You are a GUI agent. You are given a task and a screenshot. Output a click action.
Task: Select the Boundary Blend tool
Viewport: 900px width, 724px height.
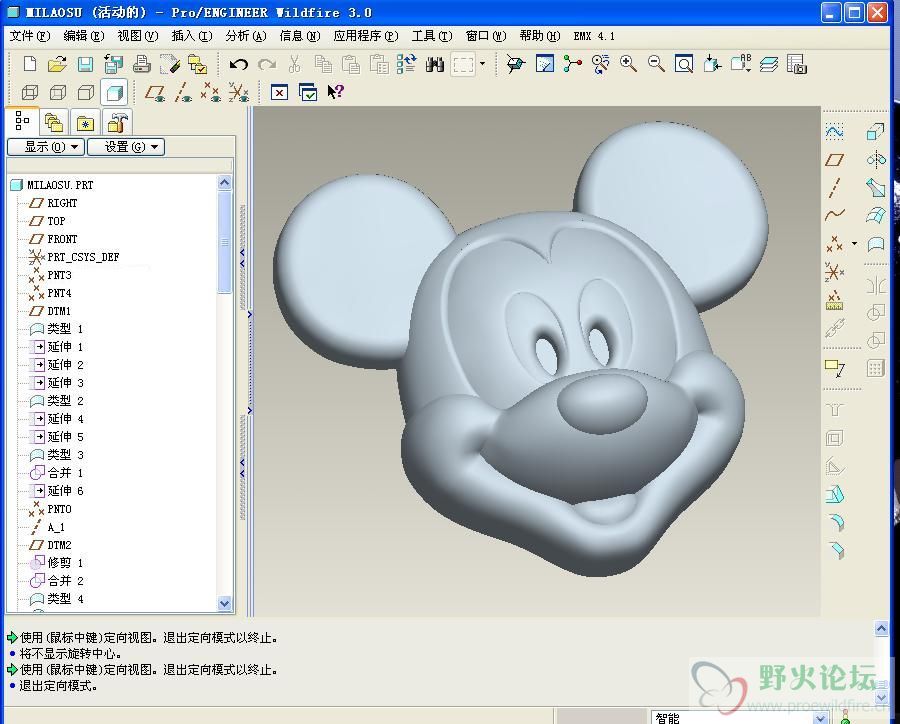click(x=876, y=215)
